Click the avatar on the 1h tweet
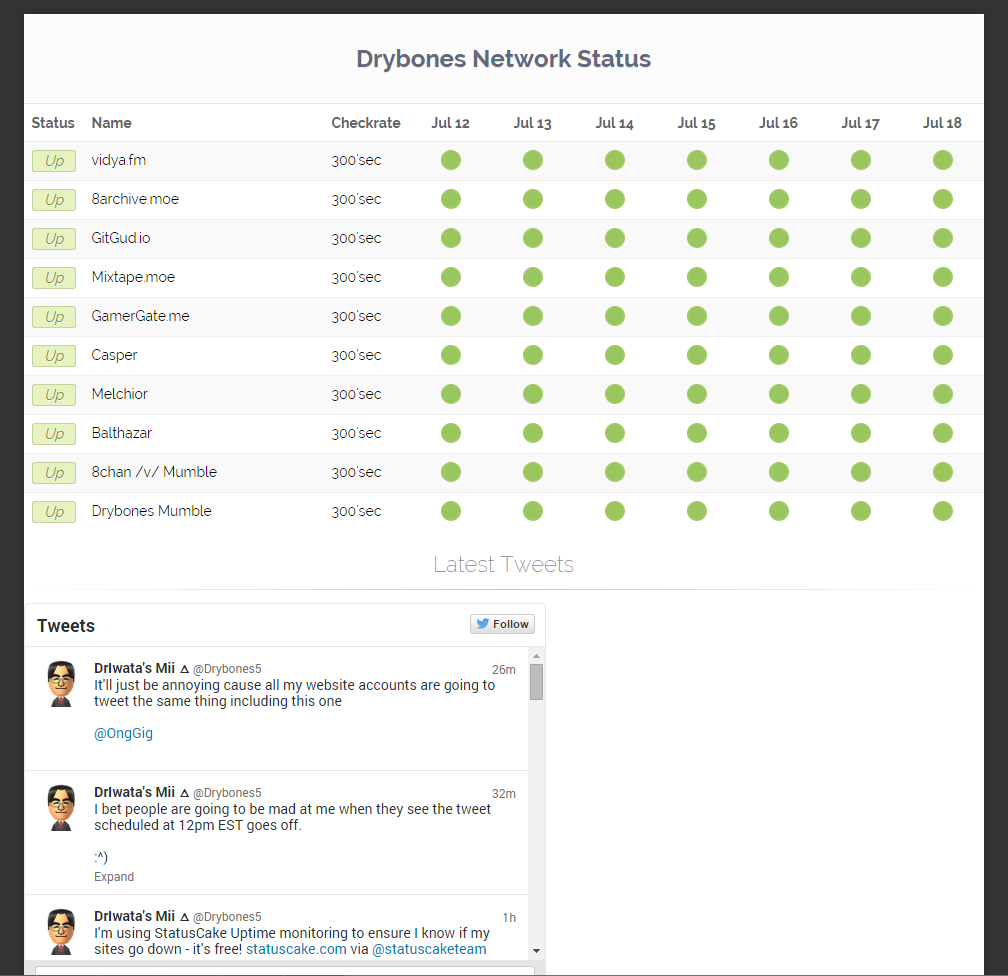The width and height of the screenshot is (1008, 976). (x=61, y=932)
